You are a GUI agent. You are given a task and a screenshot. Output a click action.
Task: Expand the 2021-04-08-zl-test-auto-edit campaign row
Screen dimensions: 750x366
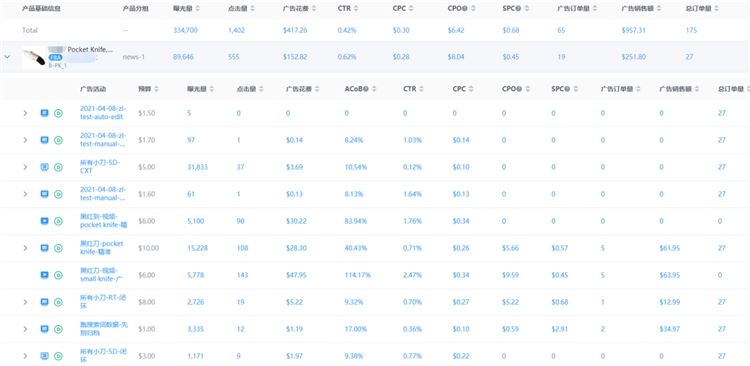point(25,113)
